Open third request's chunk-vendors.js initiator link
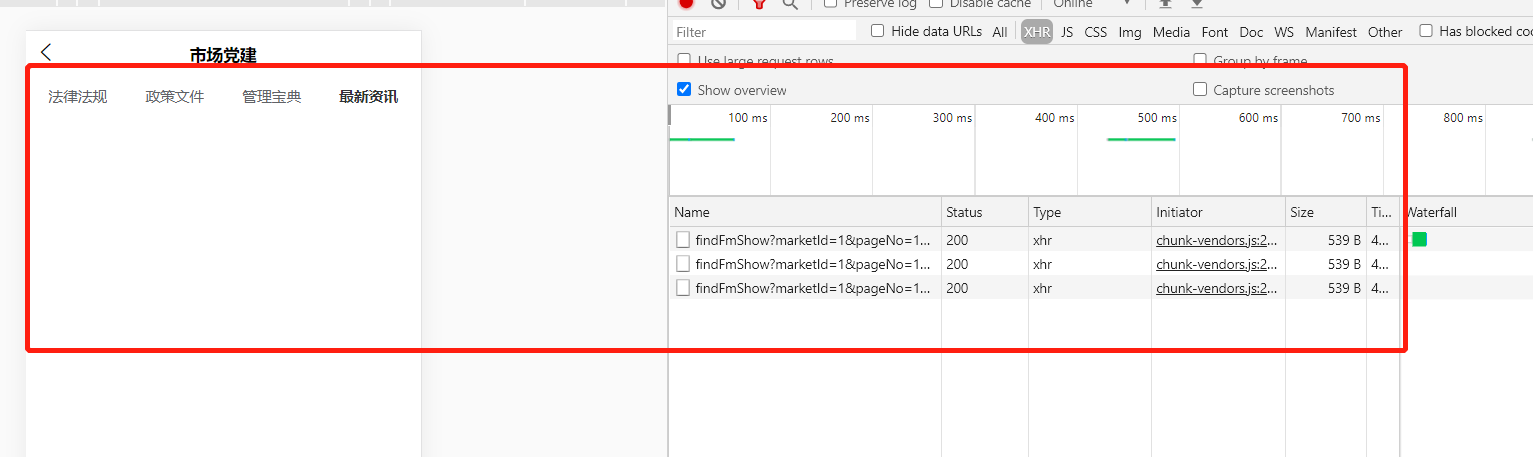 point(1217,288)
